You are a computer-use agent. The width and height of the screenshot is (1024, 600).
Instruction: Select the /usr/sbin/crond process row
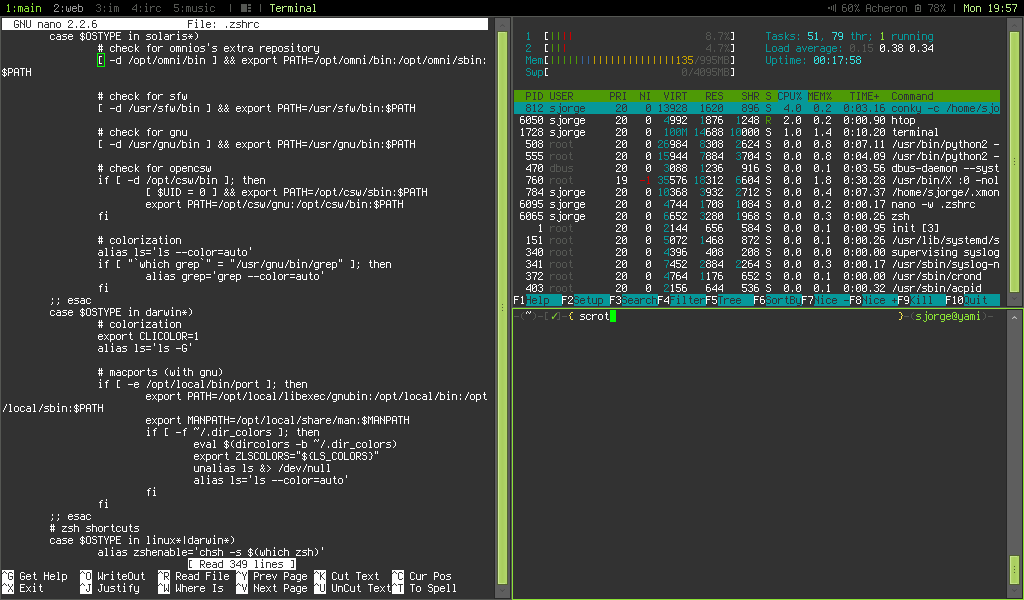coord(756,276)
